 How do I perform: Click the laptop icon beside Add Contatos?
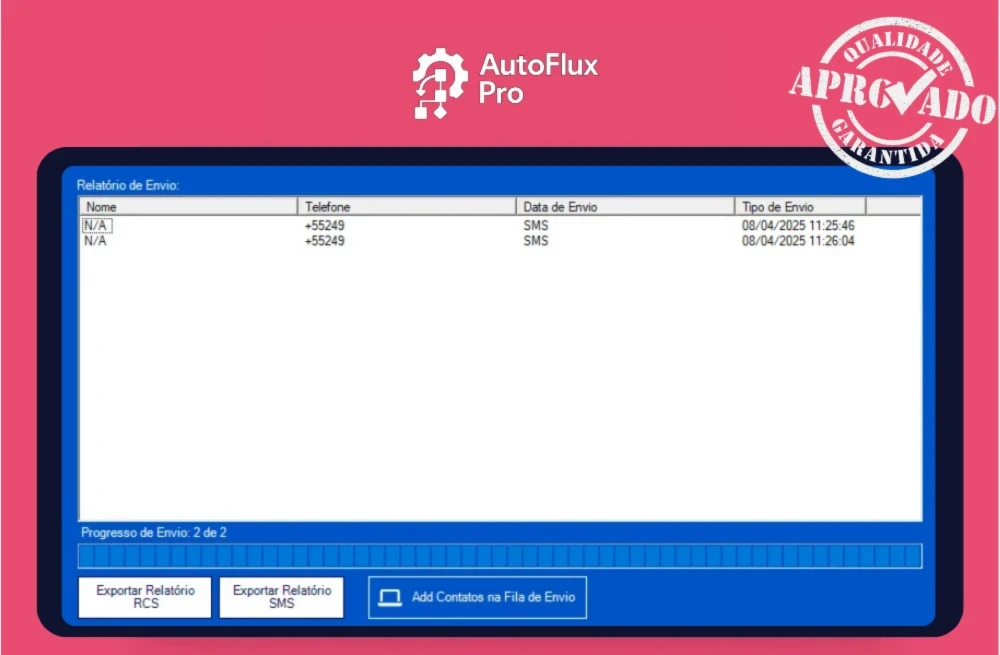click(390, 597)
